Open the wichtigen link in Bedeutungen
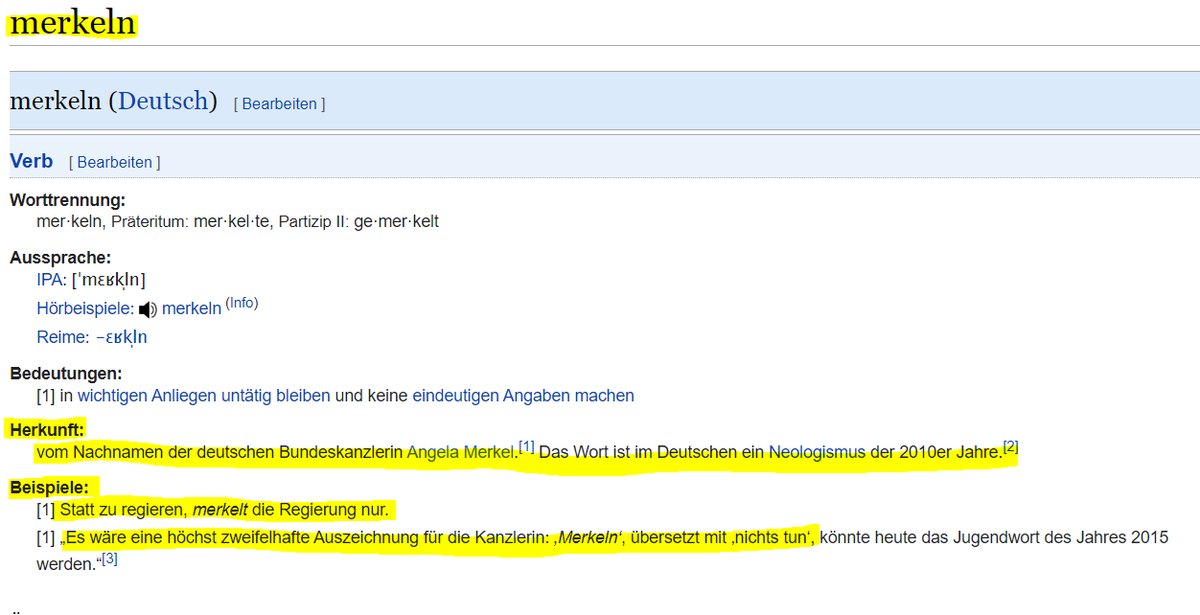 [x=112, y=395]
